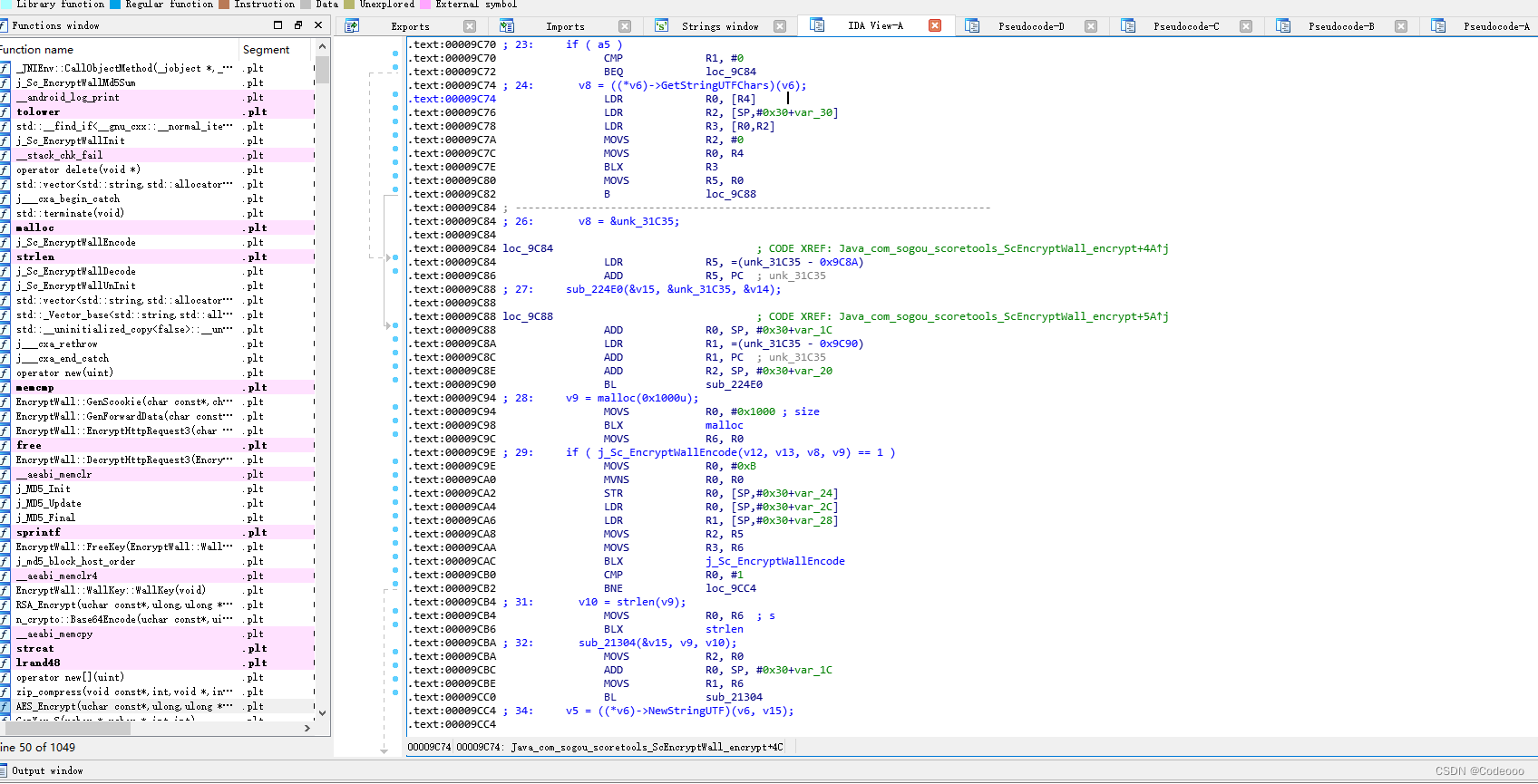Click the Pseudocode-A tab icon
Screen dimensions: 1538x784
pos(1438,25)
